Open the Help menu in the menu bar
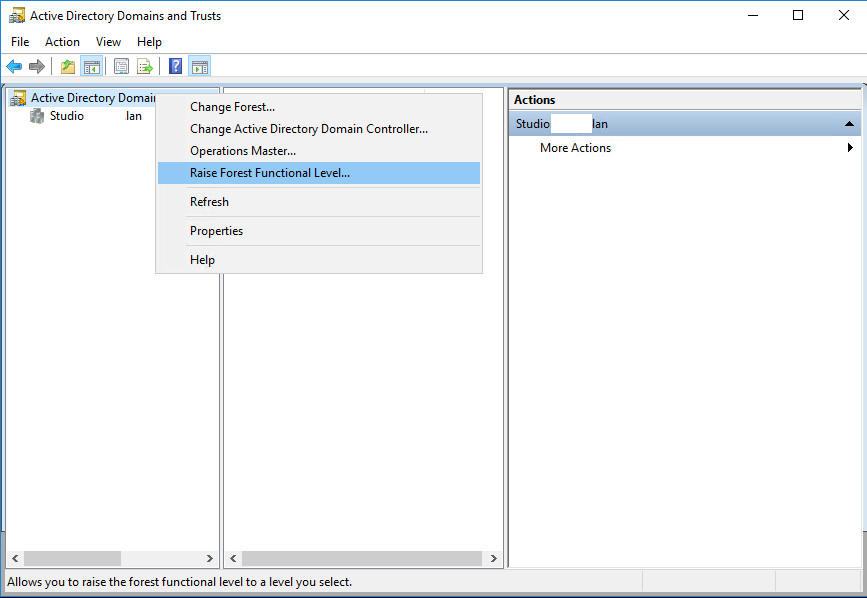The image size is (867, 598). (x=149, y=42)
